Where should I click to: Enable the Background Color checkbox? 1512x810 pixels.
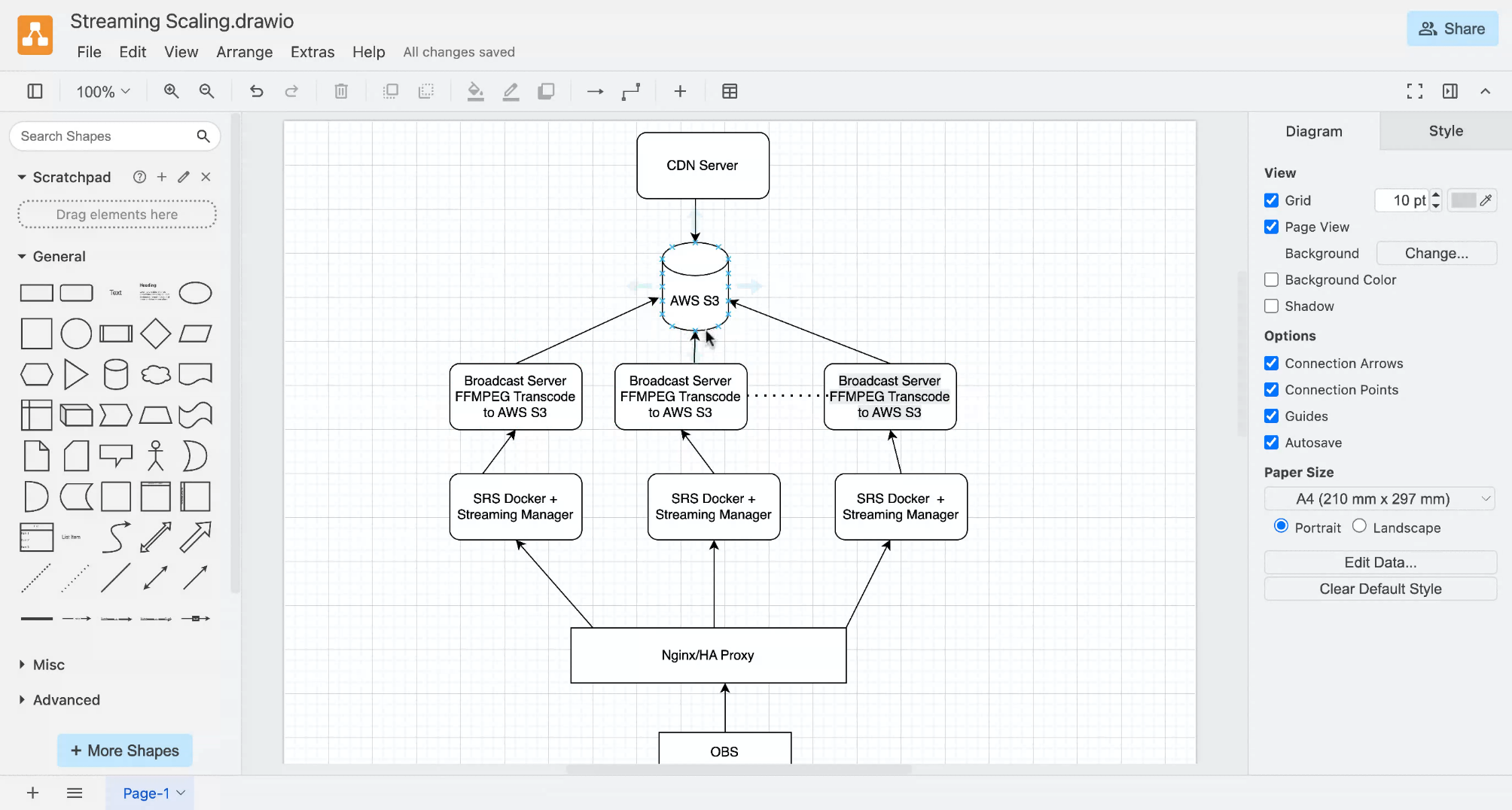click(1272, 279)
